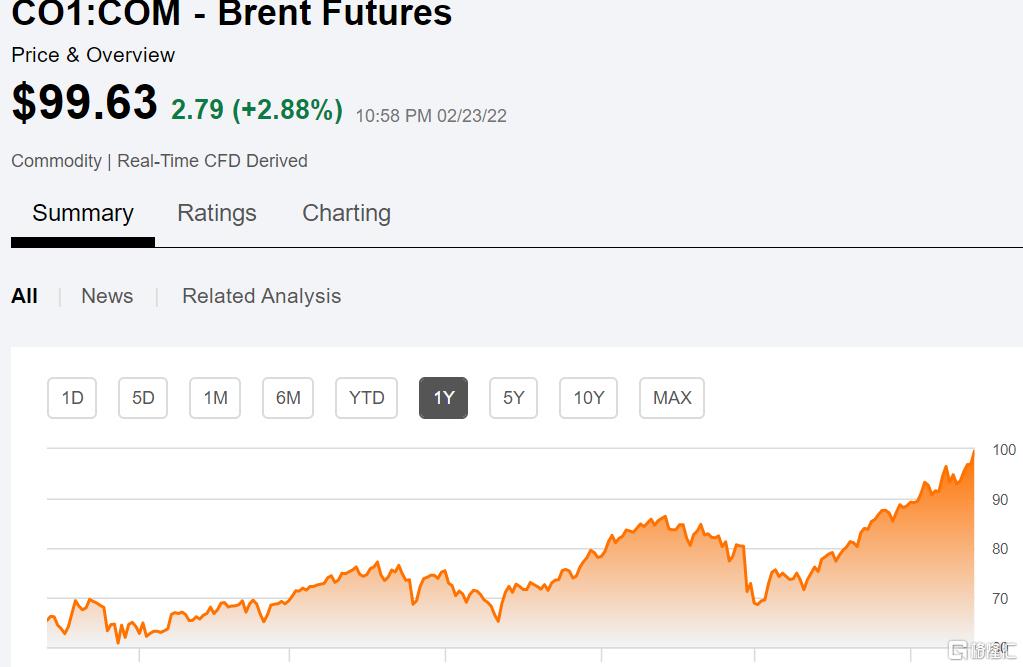Switch chart to 1M range
Viewport: 1023px width, 667px height.
pos(215,397)
